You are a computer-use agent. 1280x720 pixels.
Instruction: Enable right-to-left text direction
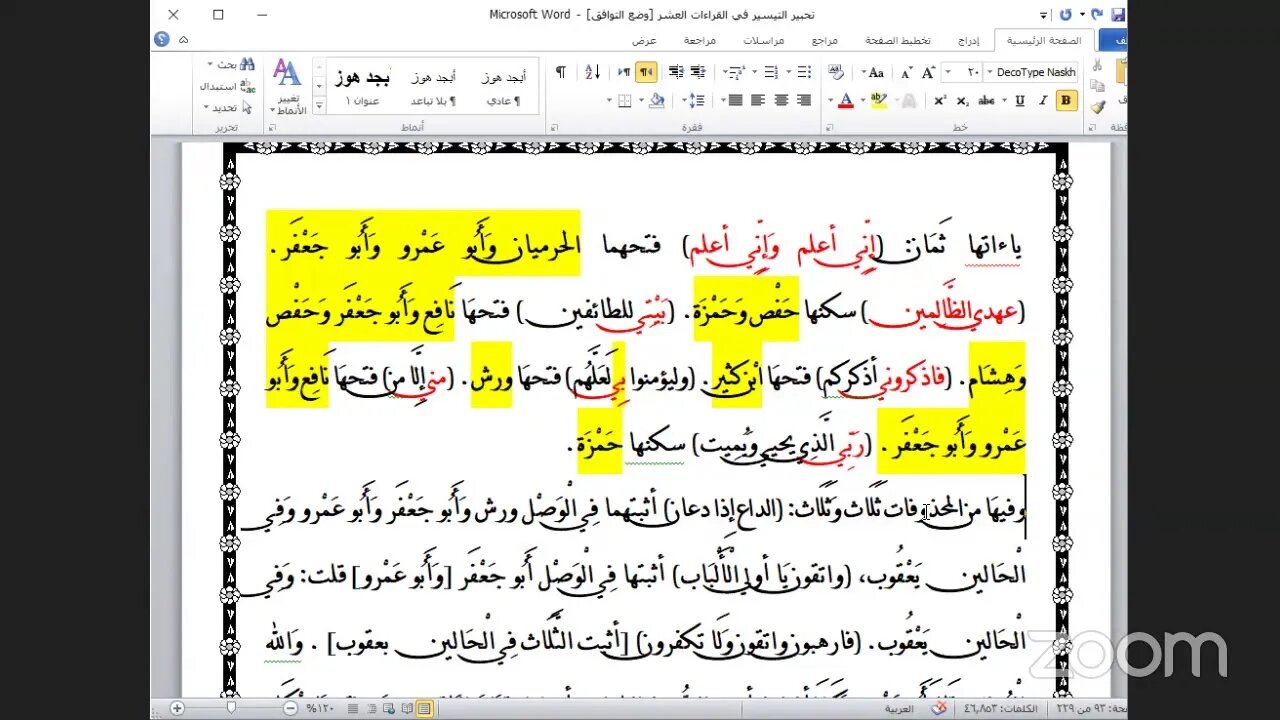646,72
